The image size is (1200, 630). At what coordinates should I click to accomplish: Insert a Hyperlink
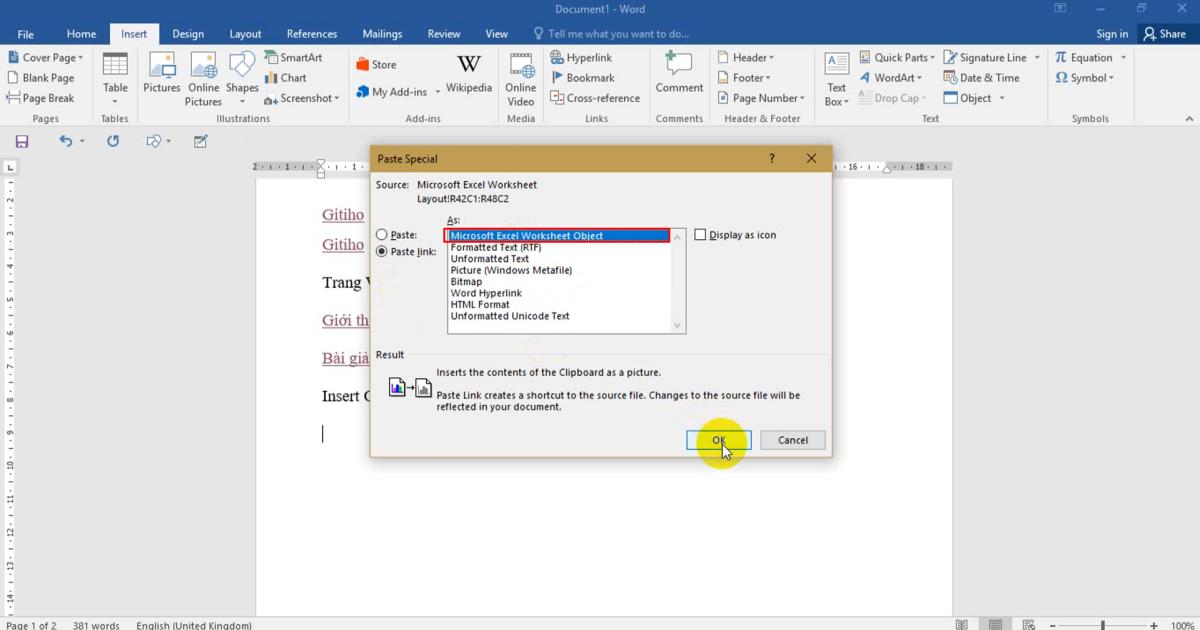click(x=588, y=57)
